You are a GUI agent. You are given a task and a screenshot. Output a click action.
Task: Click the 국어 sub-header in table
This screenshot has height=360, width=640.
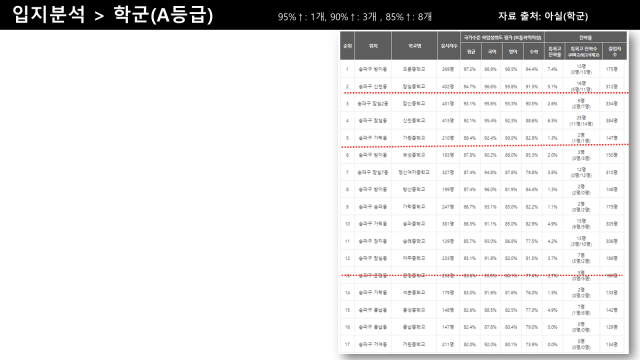[492, 52]
